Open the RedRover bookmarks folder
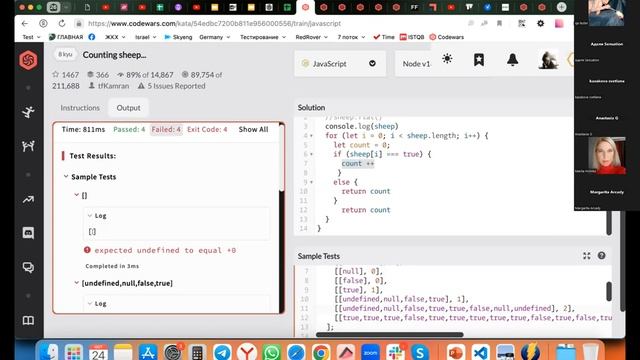The height and width of the screenshot is (360, 640). [x=312, y=37]
